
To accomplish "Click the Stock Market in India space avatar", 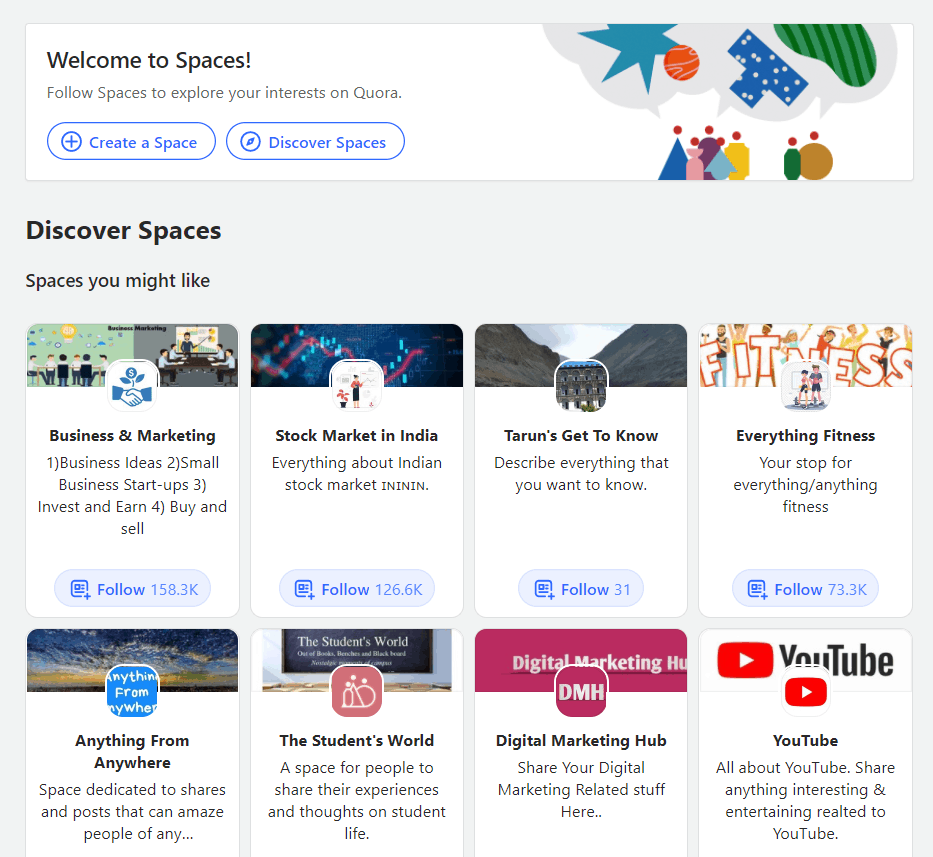I will 356,383.
